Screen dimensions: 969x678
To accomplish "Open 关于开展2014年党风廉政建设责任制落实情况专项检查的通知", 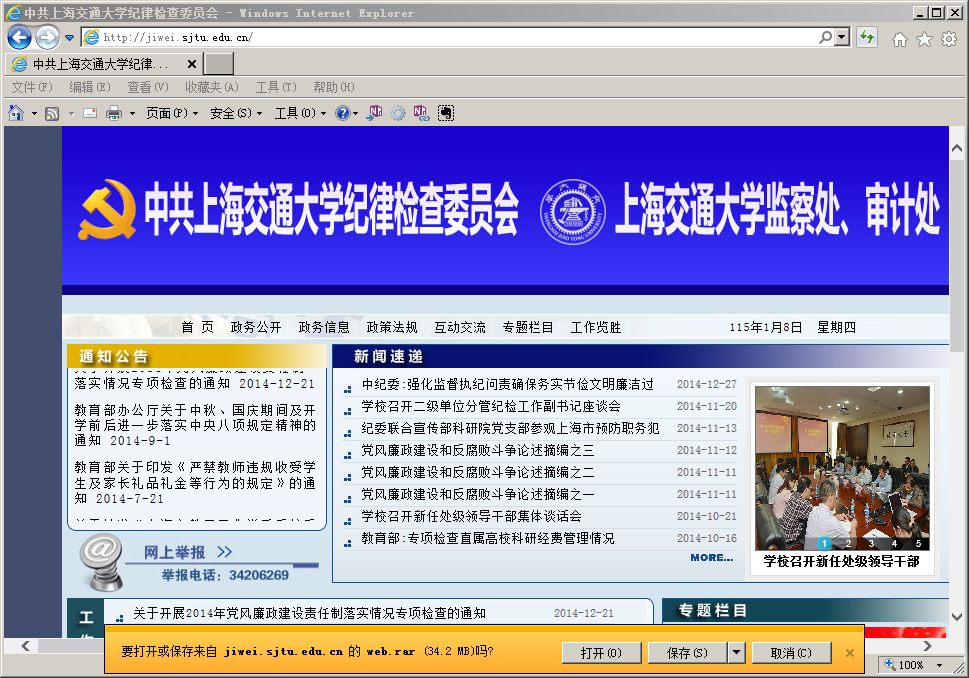I will [x=309, y=613].
